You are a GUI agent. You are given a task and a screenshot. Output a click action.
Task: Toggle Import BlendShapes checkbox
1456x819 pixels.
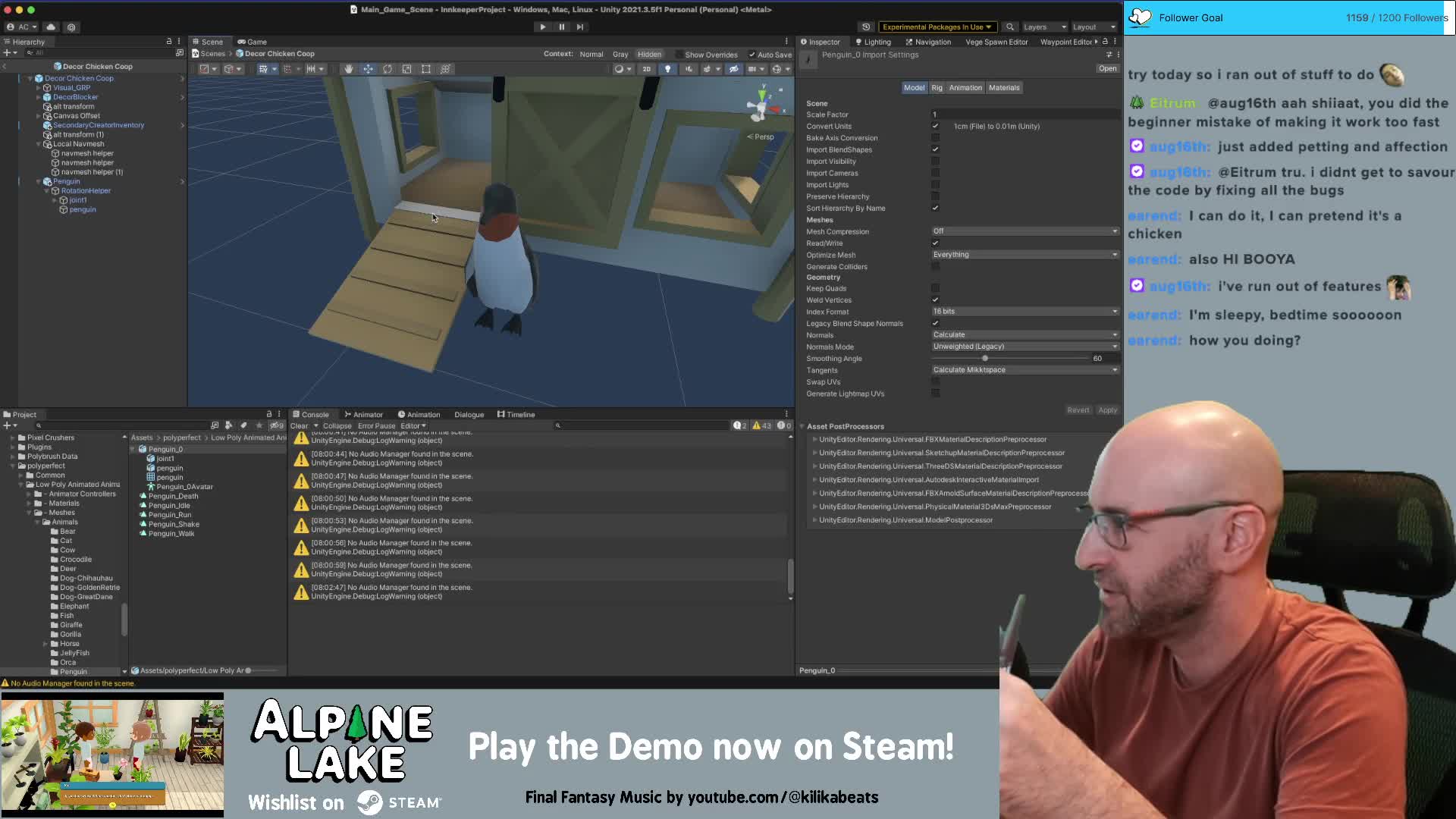point(935,150)
